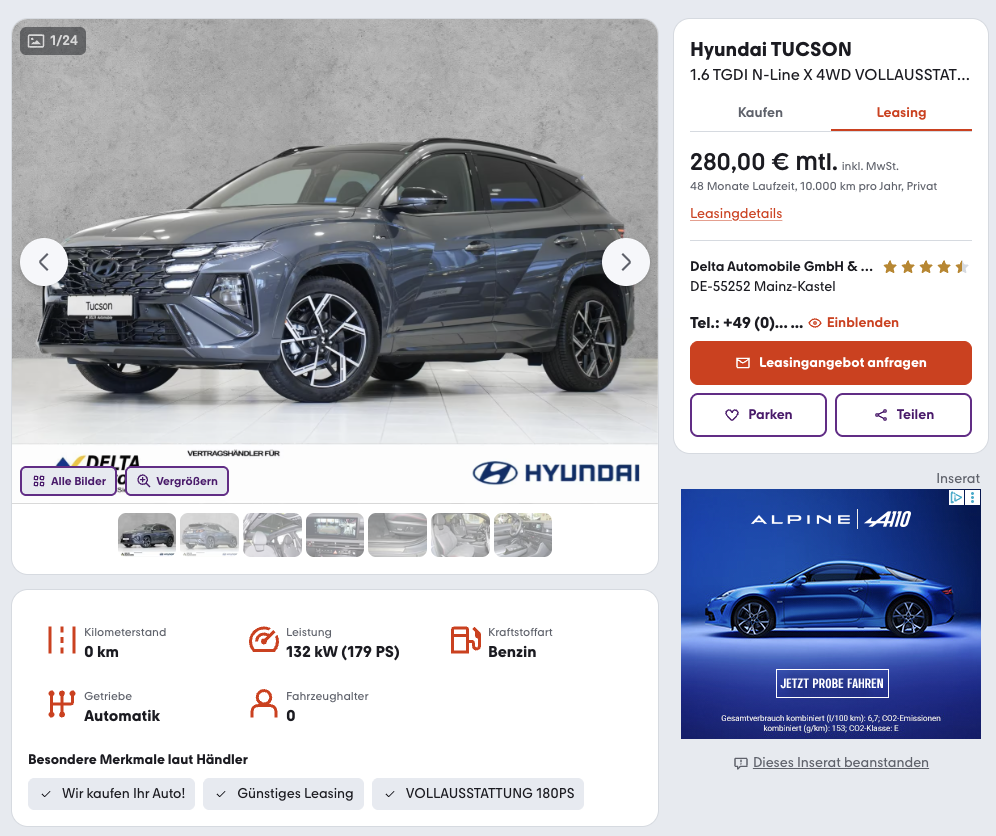Share listing with Teilen button
Image resolution: width=996 pixels, height=836 pixels.
coord(903,415)
